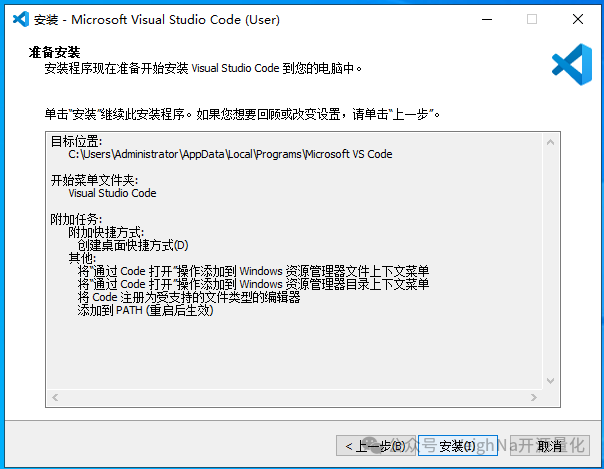Select the 'Visual Studio Code' start menu folder line
Viewport: 604px width, 469px height.
pos(112,193)
